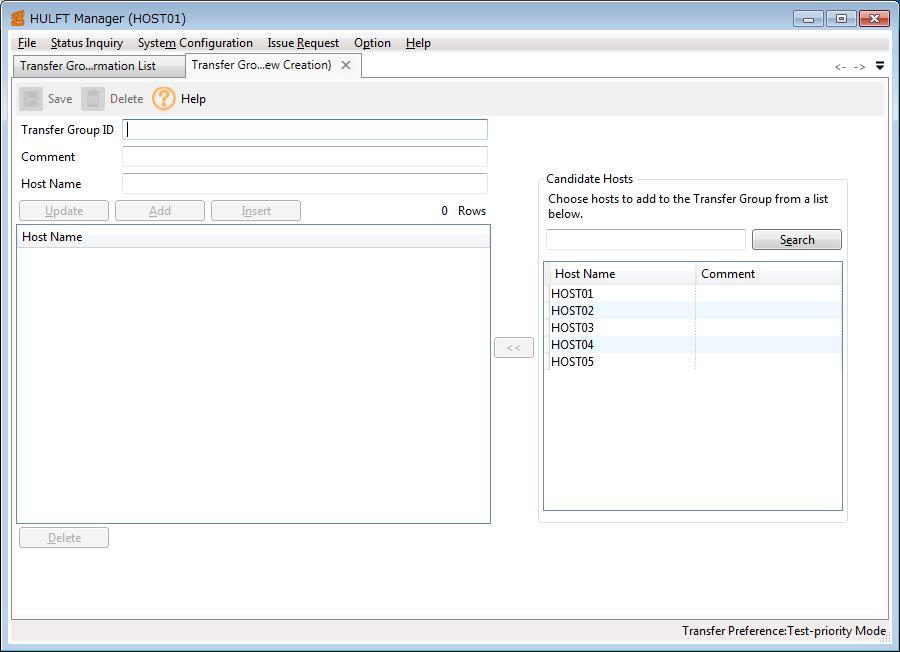Screen dimensions: 900x652
Task: Open the Help menu in menu bar
Action: [x=418, y=43]
